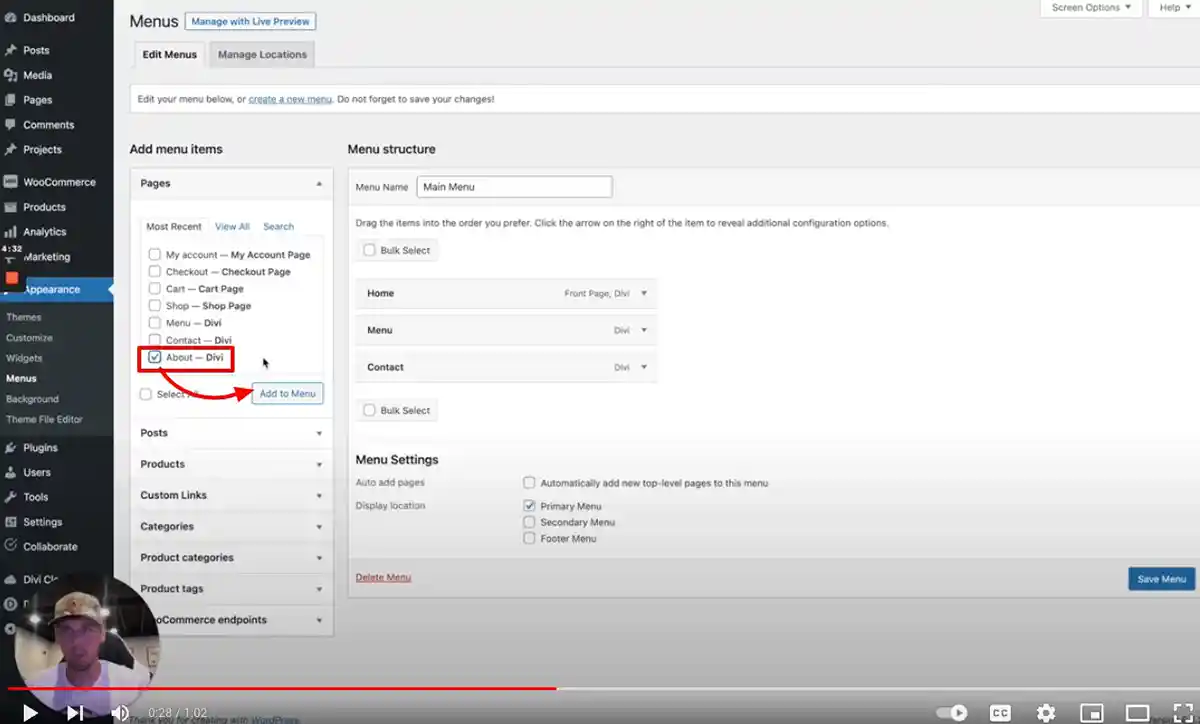
Task: Expand the Product categories section
Action: (231, 557)
